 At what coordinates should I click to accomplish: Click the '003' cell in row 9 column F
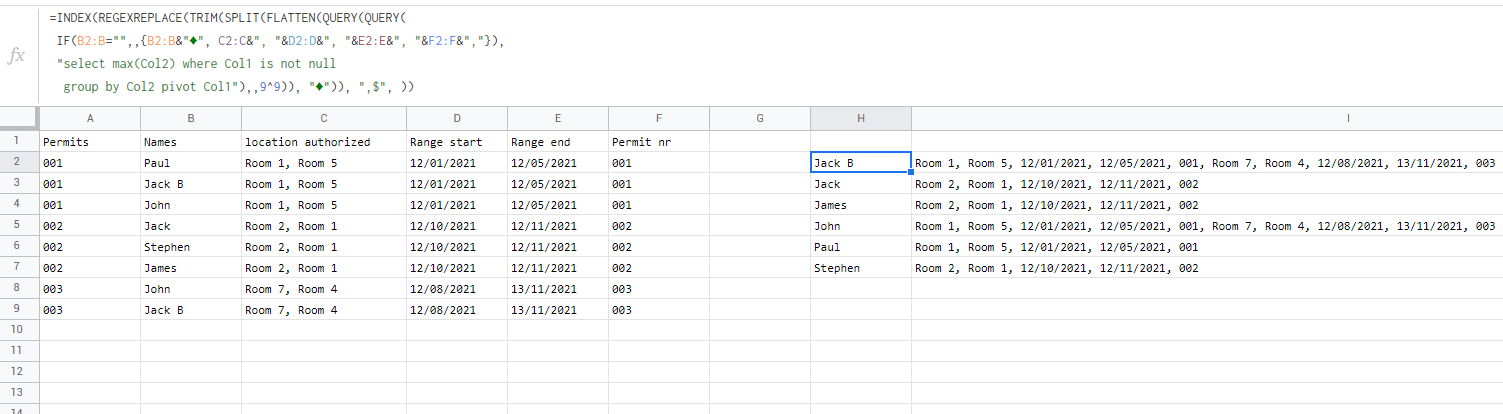point(659,309)
